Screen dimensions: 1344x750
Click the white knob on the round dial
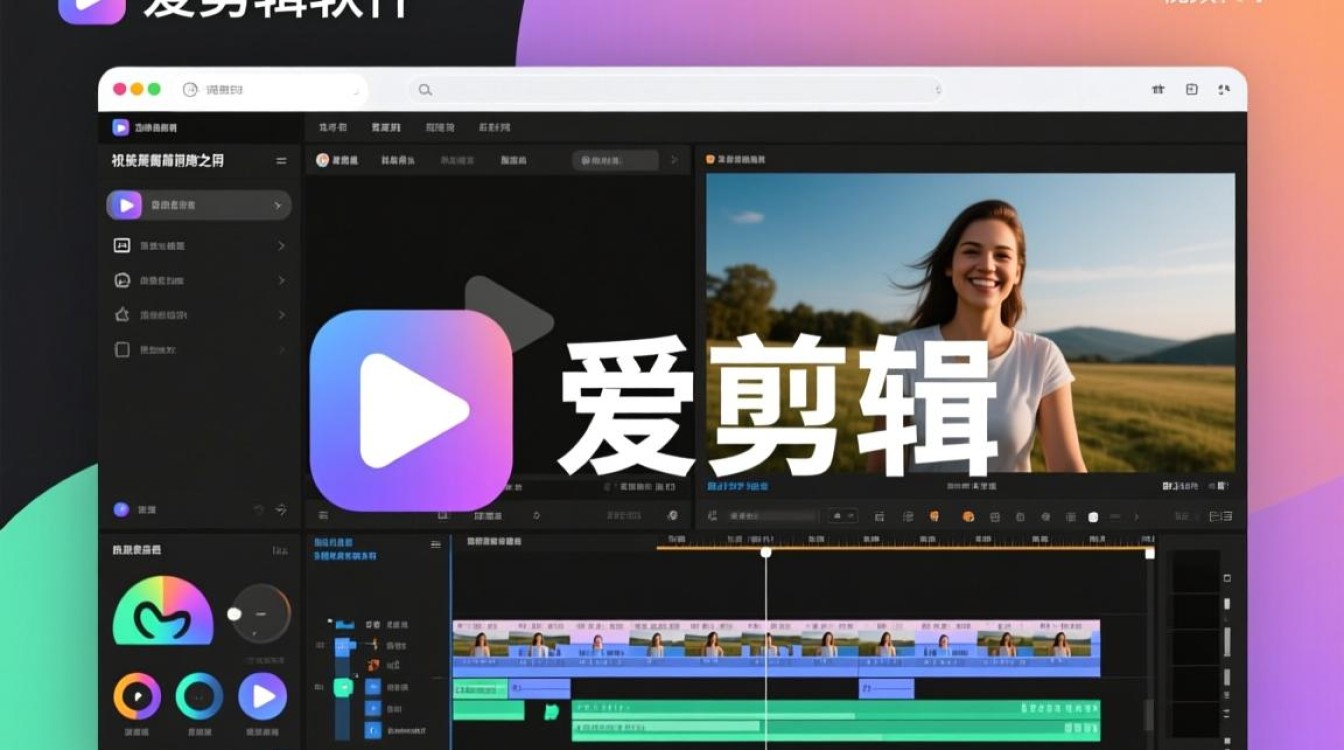tap(234, 613)
